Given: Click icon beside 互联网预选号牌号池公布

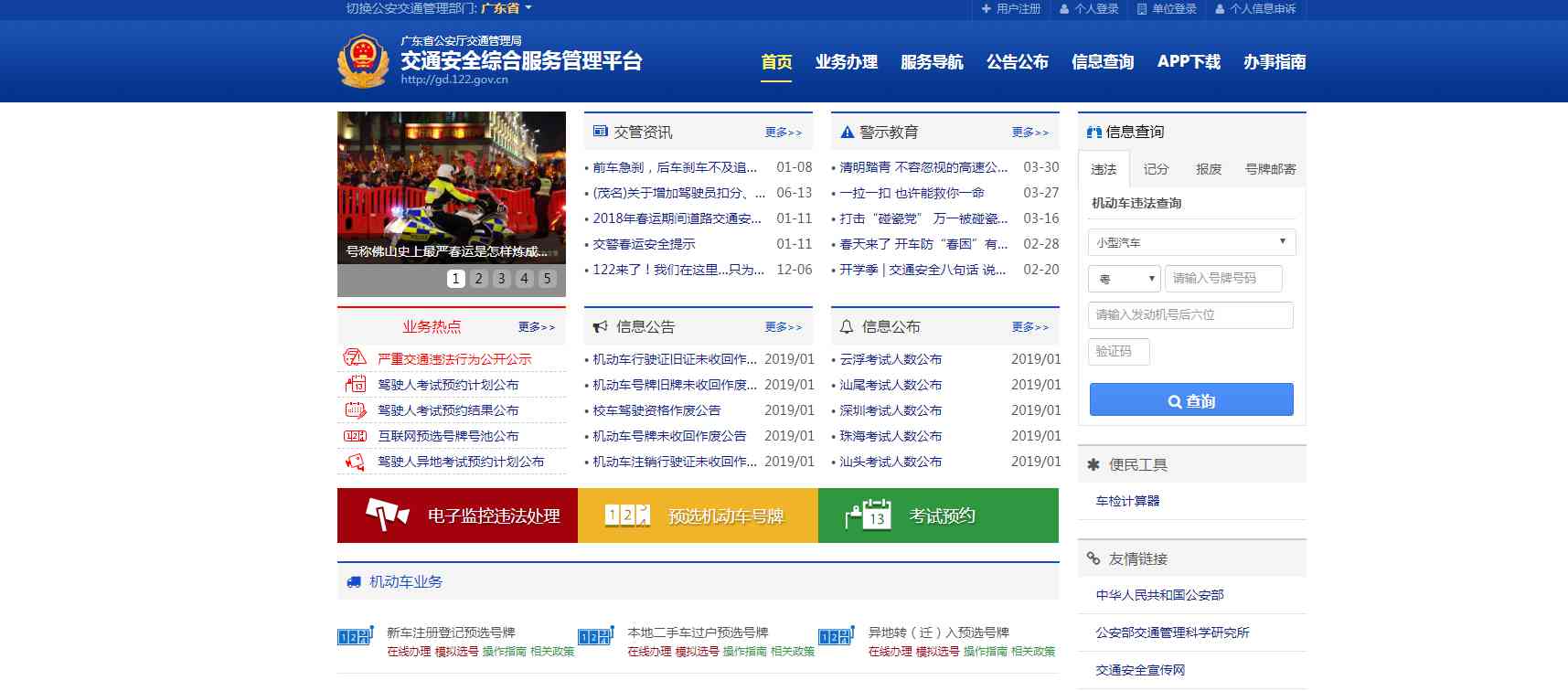Looking at the screenshot, I should point(355,436).
